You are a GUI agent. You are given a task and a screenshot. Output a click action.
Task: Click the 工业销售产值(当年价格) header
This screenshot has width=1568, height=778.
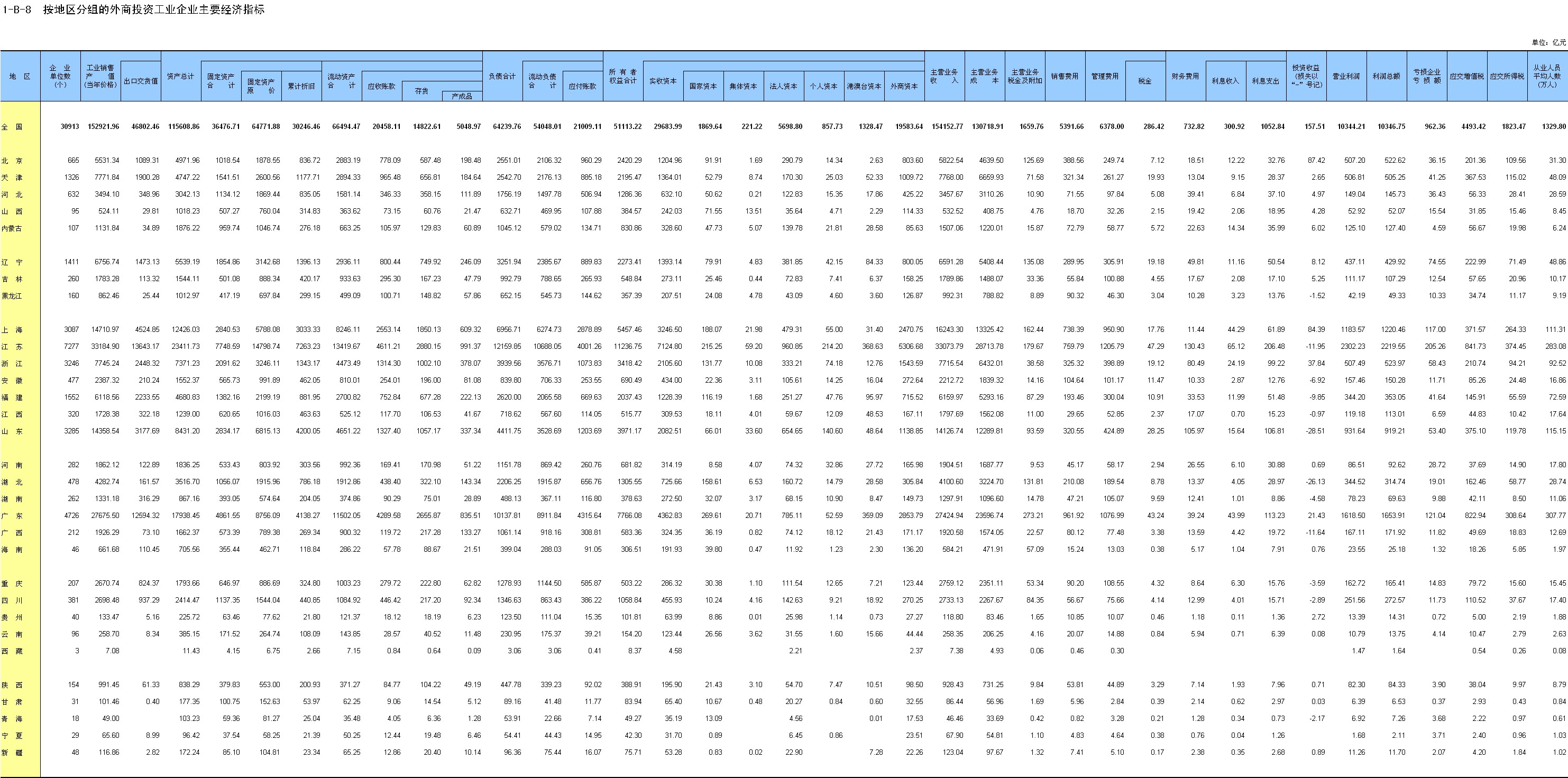100,76
